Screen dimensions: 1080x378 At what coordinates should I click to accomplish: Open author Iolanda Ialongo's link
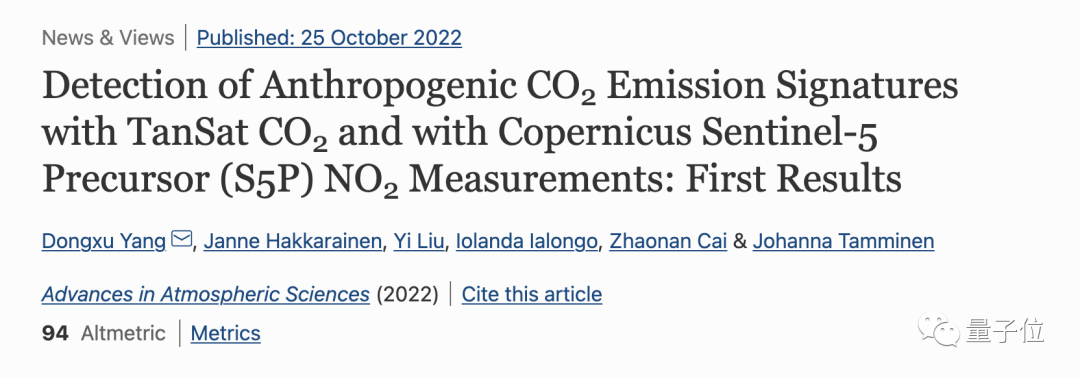coord(527,241)
